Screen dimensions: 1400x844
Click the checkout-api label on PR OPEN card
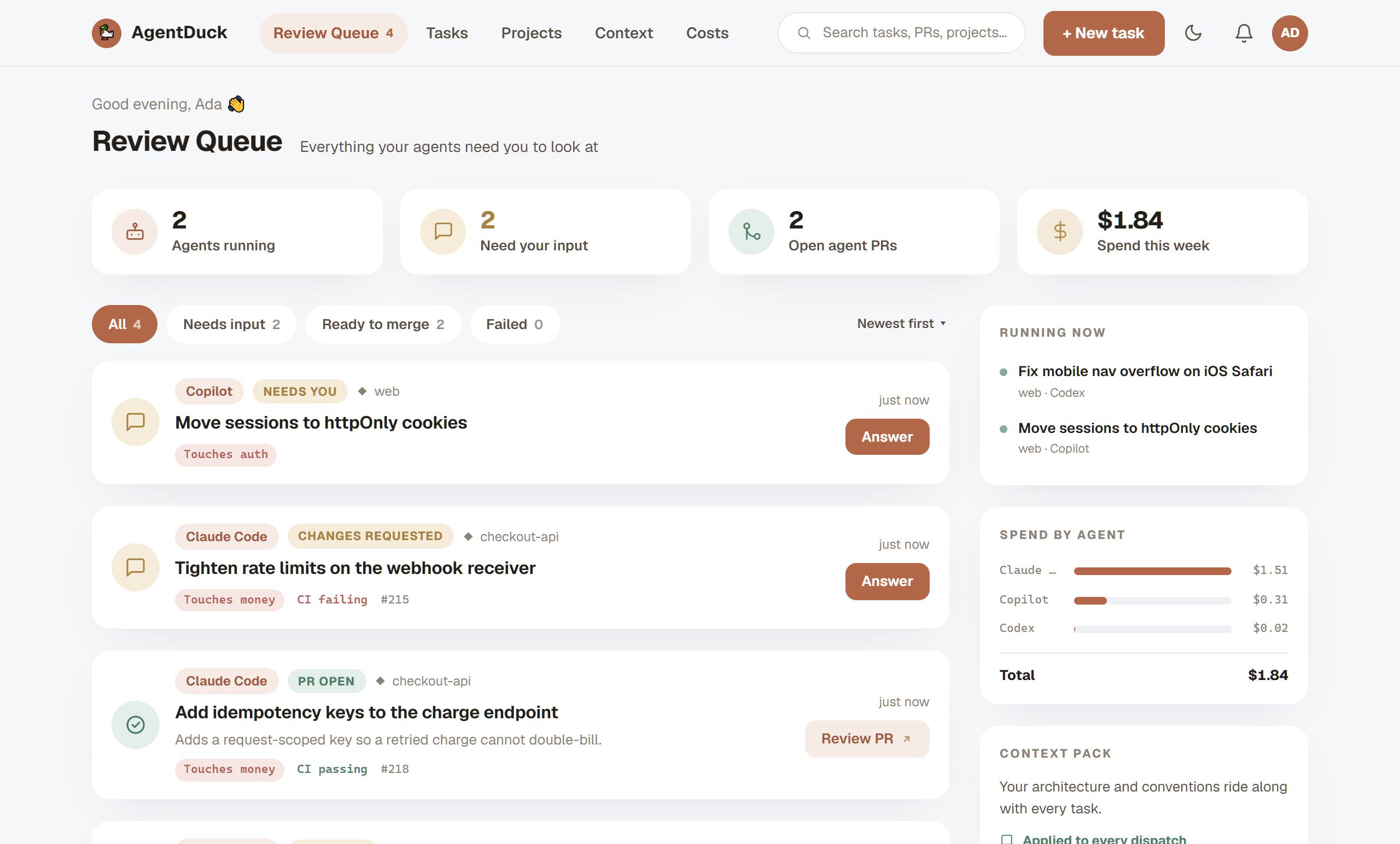pos(431,681)
